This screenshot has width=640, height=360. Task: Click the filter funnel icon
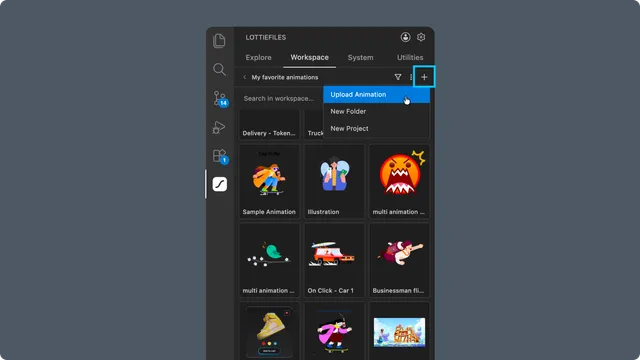coord(398,77)
